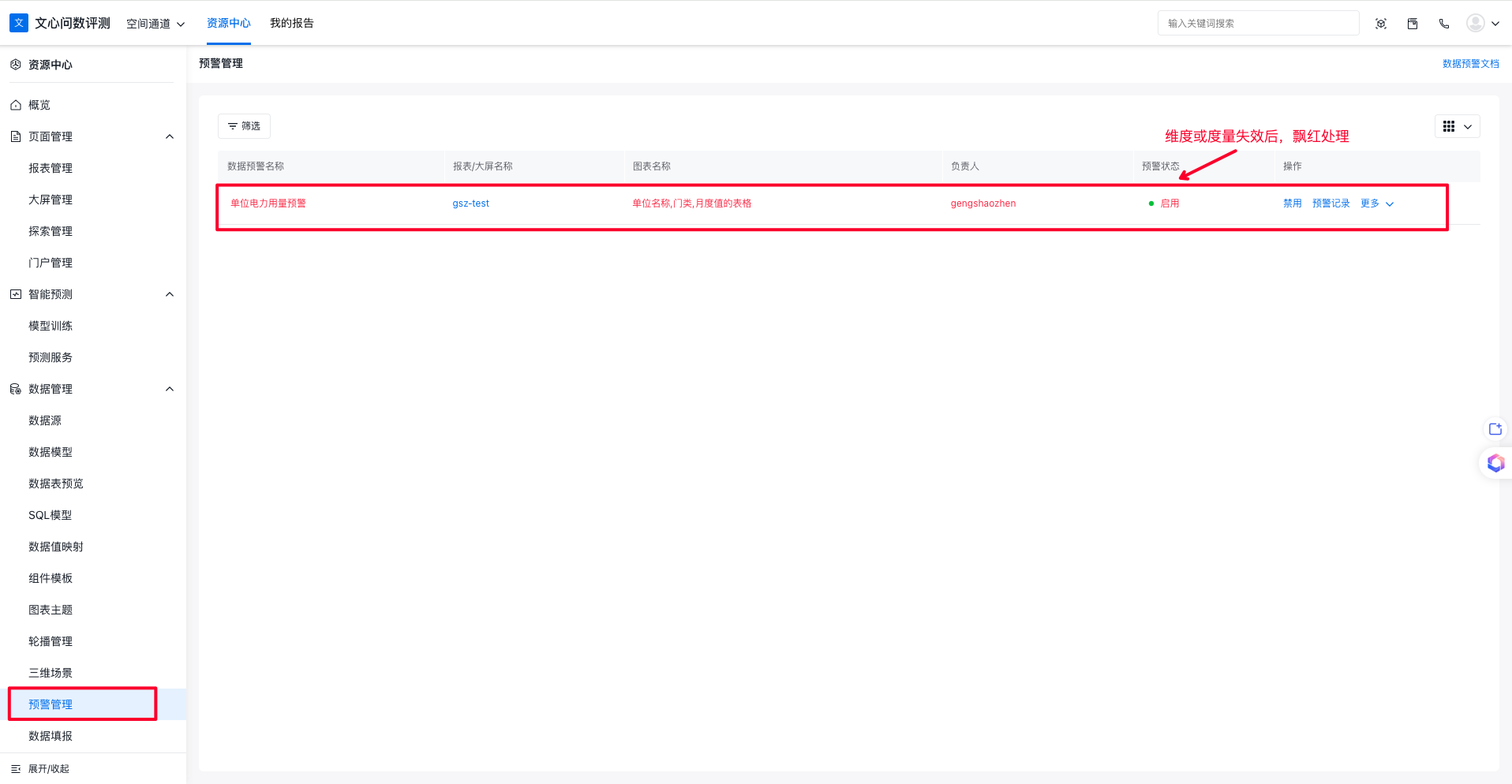Collapse the 页面管理 section chevron

point(169,136)
